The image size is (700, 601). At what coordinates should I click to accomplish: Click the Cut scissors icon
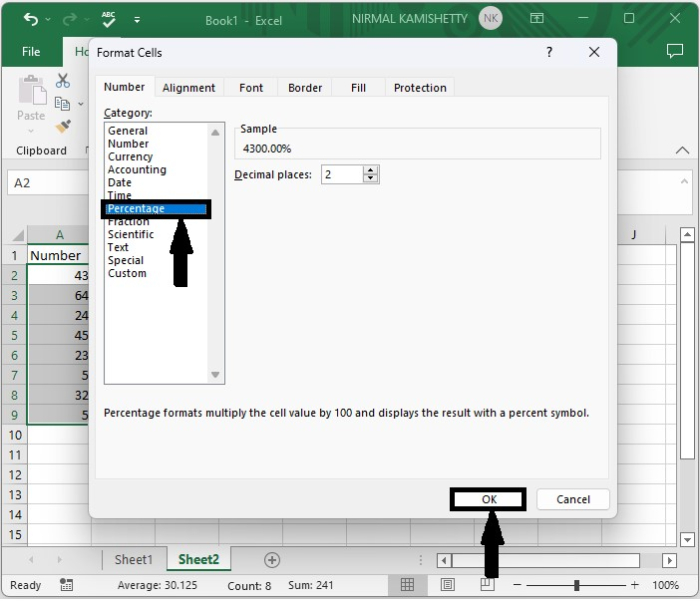click(x=62, y=81)
